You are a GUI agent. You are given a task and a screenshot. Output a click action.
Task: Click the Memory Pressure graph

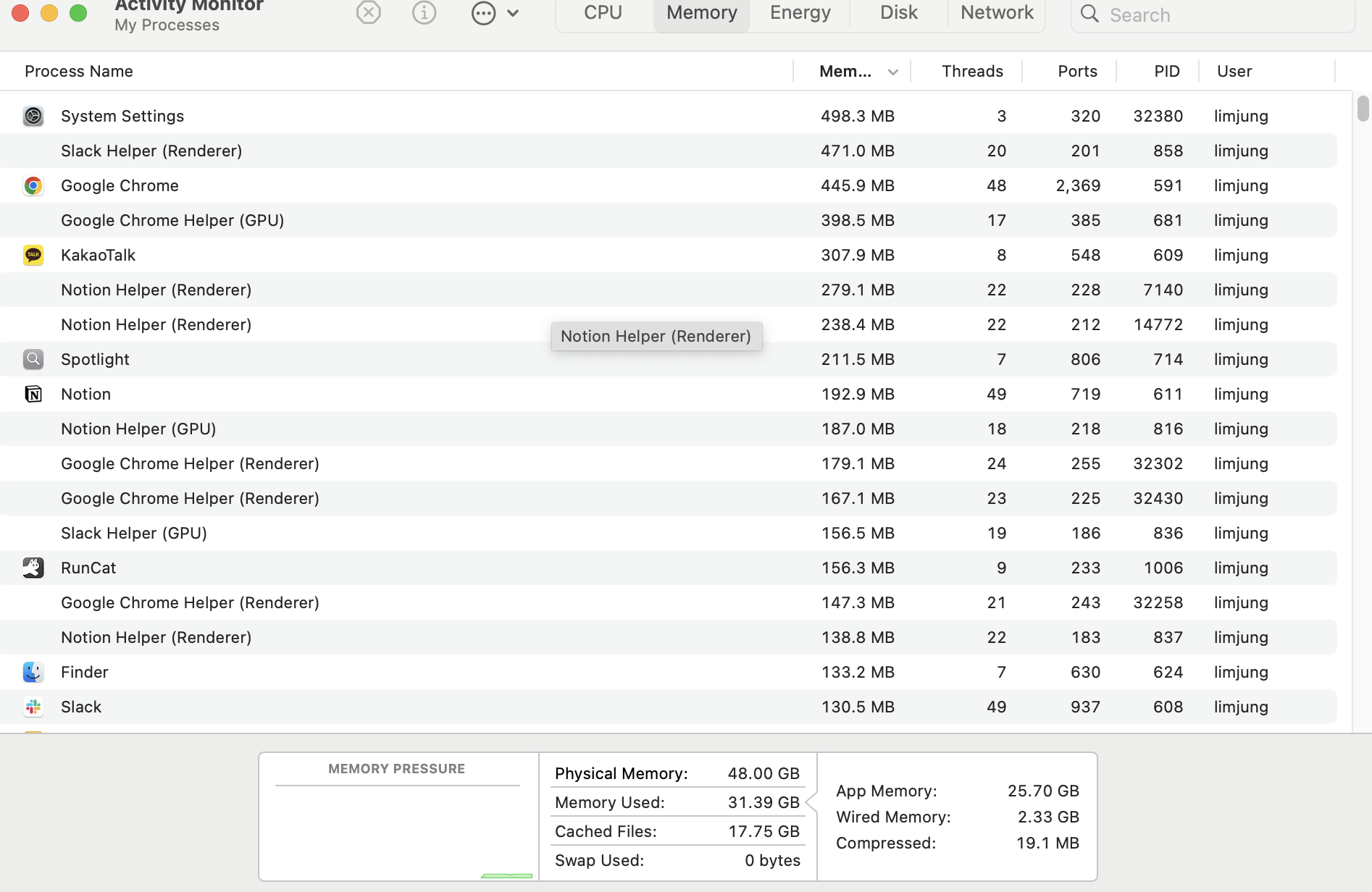398,833
